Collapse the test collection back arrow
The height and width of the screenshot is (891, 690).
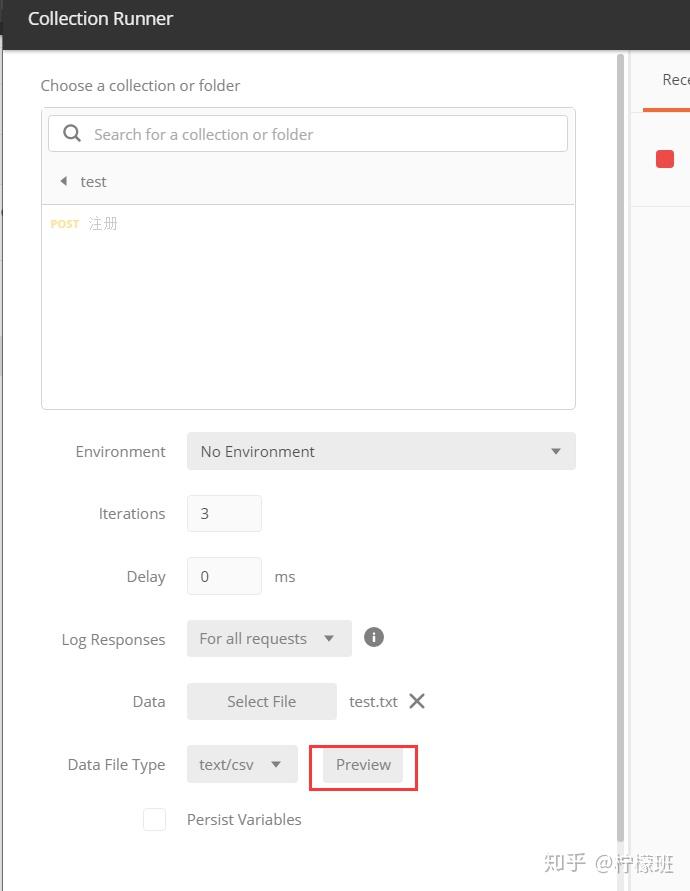(64, 181)
